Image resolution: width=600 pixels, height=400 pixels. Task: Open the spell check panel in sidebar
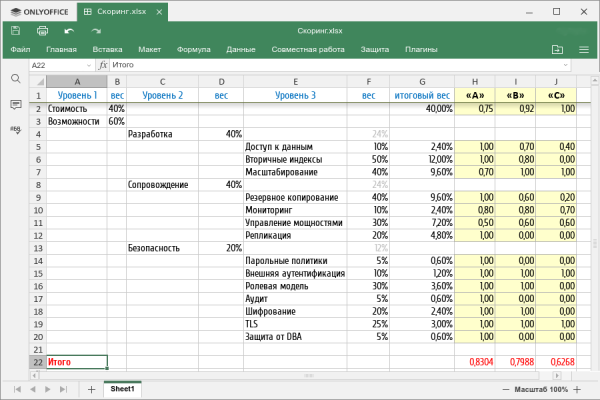16,130
